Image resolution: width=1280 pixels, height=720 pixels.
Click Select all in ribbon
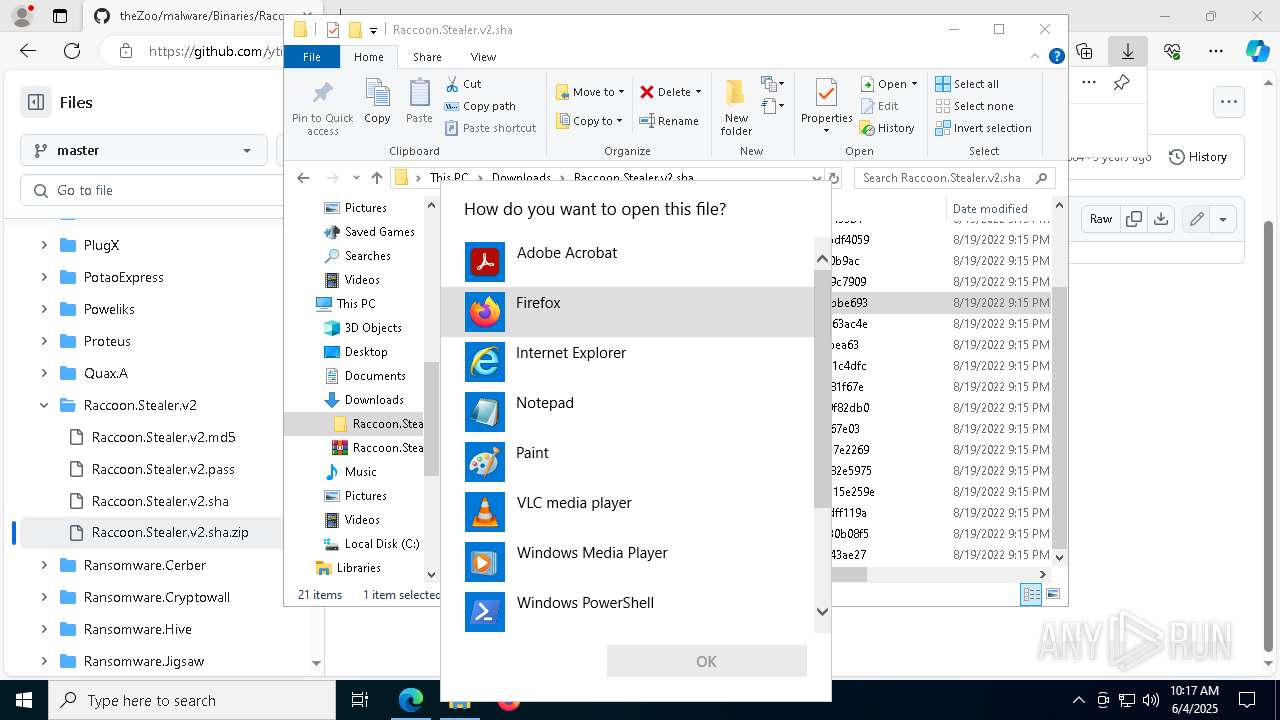point(967,84)
